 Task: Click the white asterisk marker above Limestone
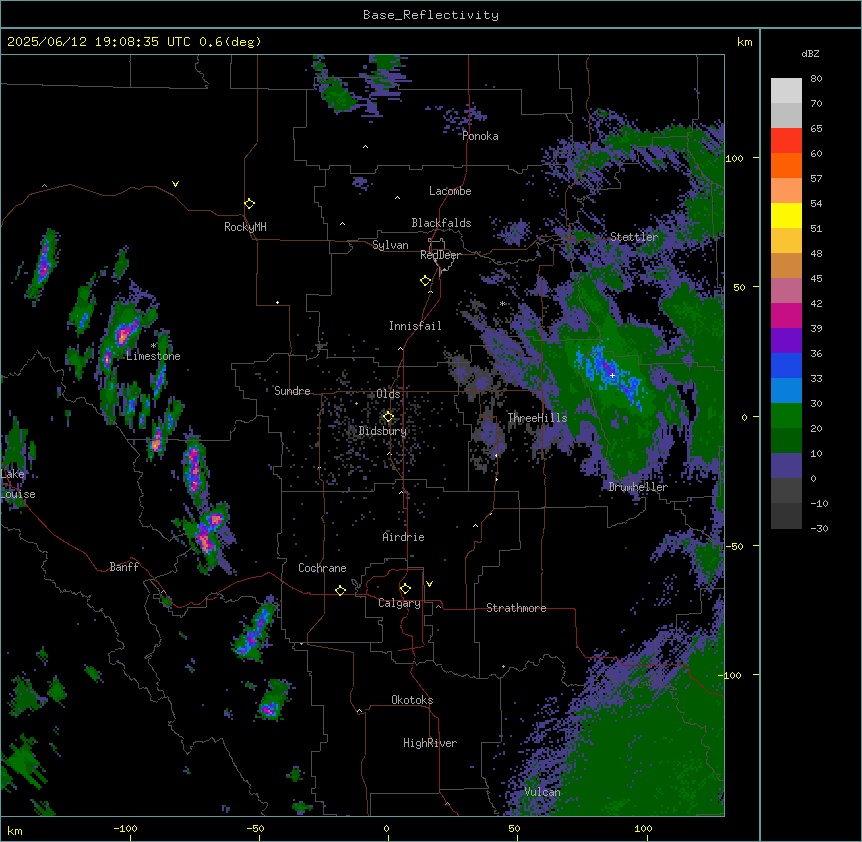tap(153, 346)
